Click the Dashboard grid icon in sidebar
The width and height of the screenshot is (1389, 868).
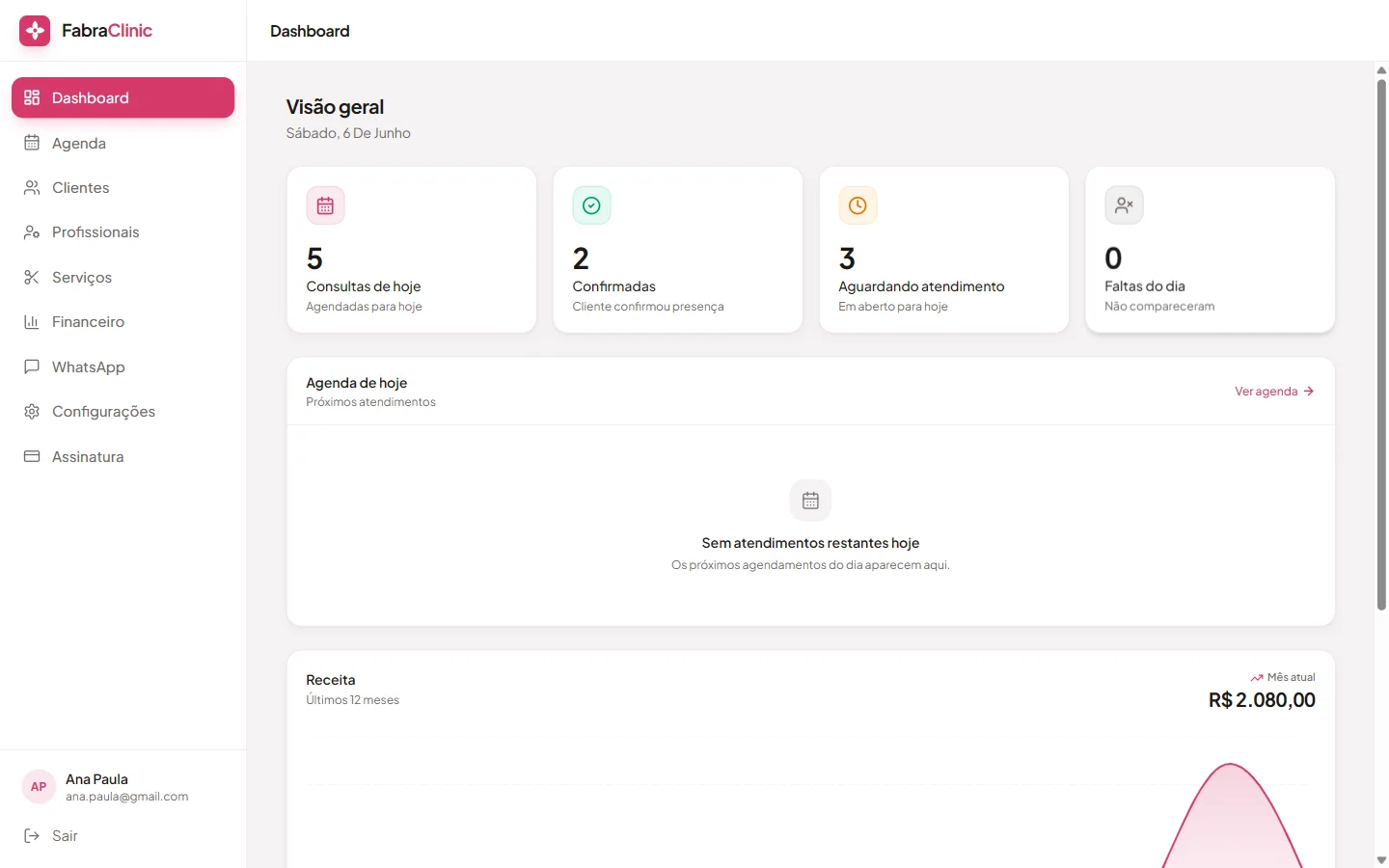(32, 97)
